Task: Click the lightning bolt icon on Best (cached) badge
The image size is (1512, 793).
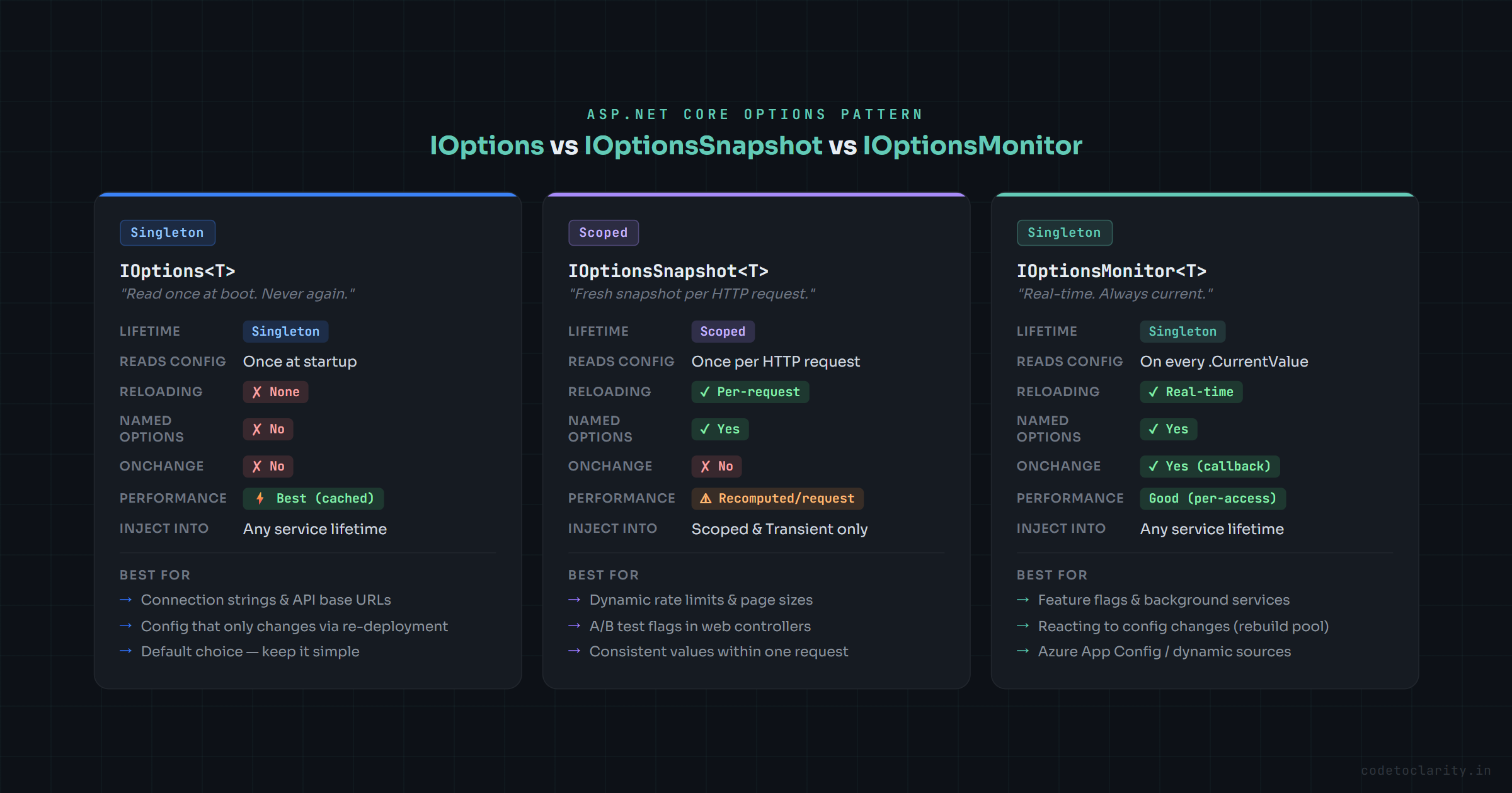Action: click(260, 498)
